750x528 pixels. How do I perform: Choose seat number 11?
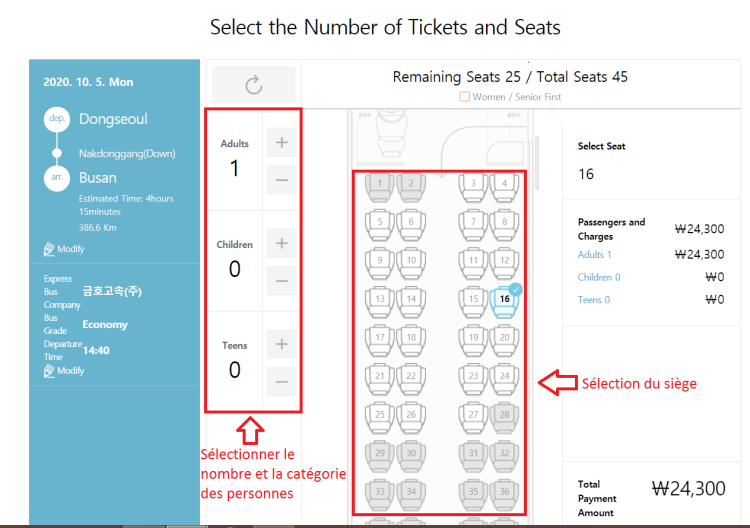[x=473, y=261]
